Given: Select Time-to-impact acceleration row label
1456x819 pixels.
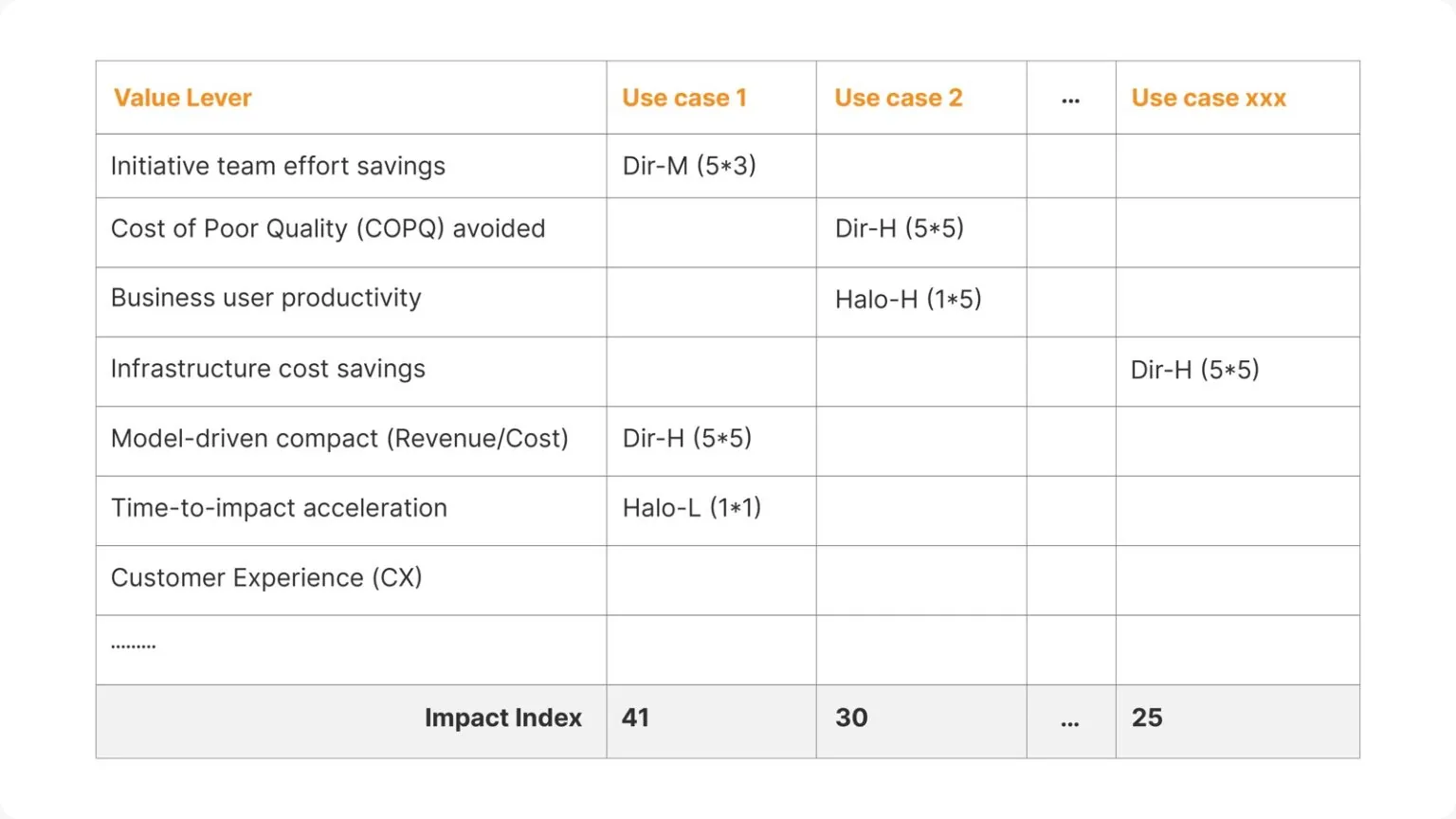Looking at the screenshot, I should point(279,508).
